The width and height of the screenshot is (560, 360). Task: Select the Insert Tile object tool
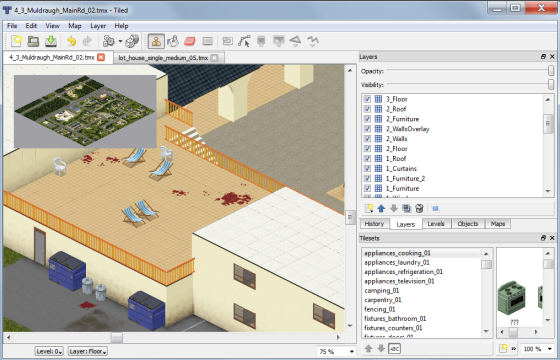(279, 41)
